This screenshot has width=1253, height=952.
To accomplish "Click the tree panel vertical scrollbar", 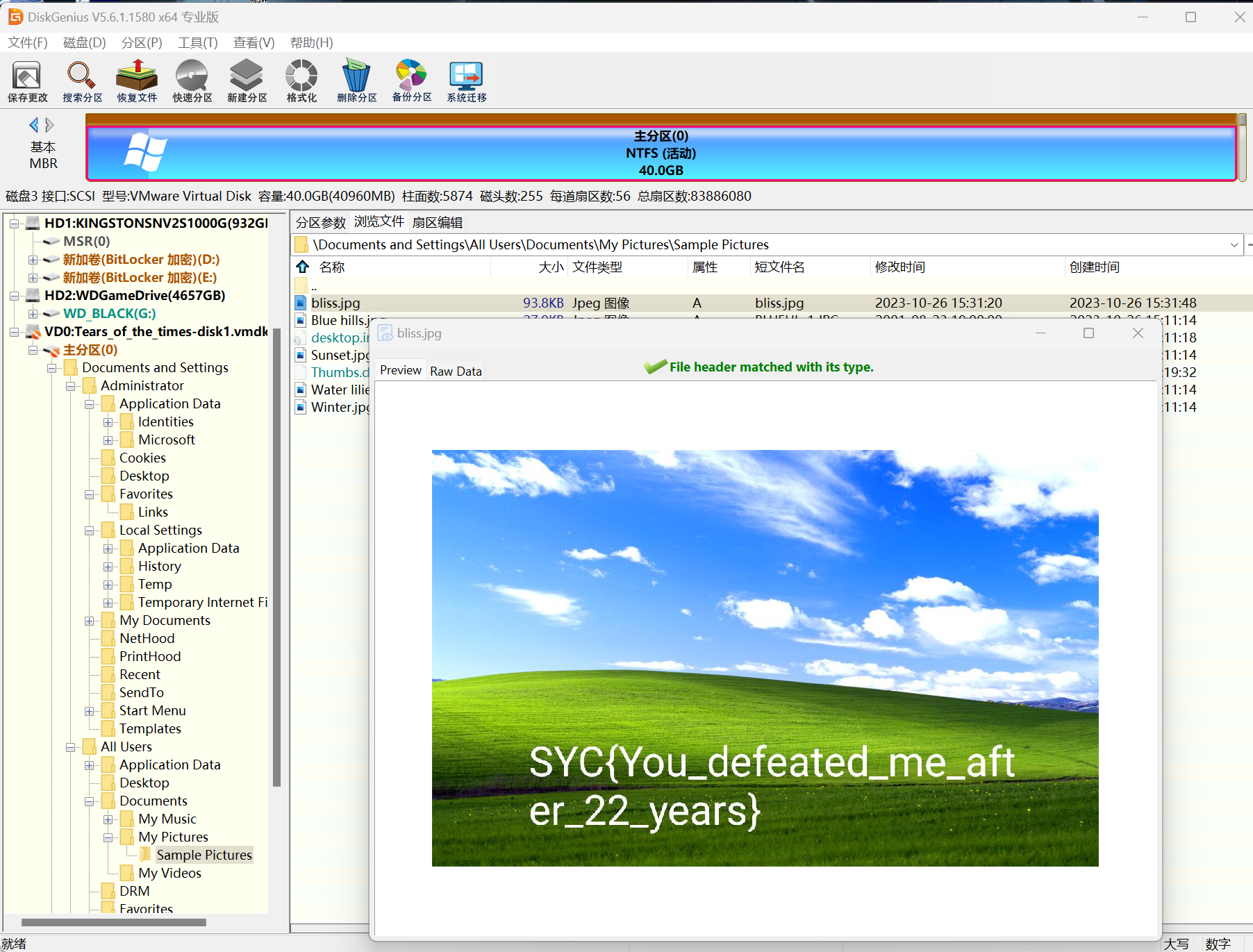I will coord(276,557).
